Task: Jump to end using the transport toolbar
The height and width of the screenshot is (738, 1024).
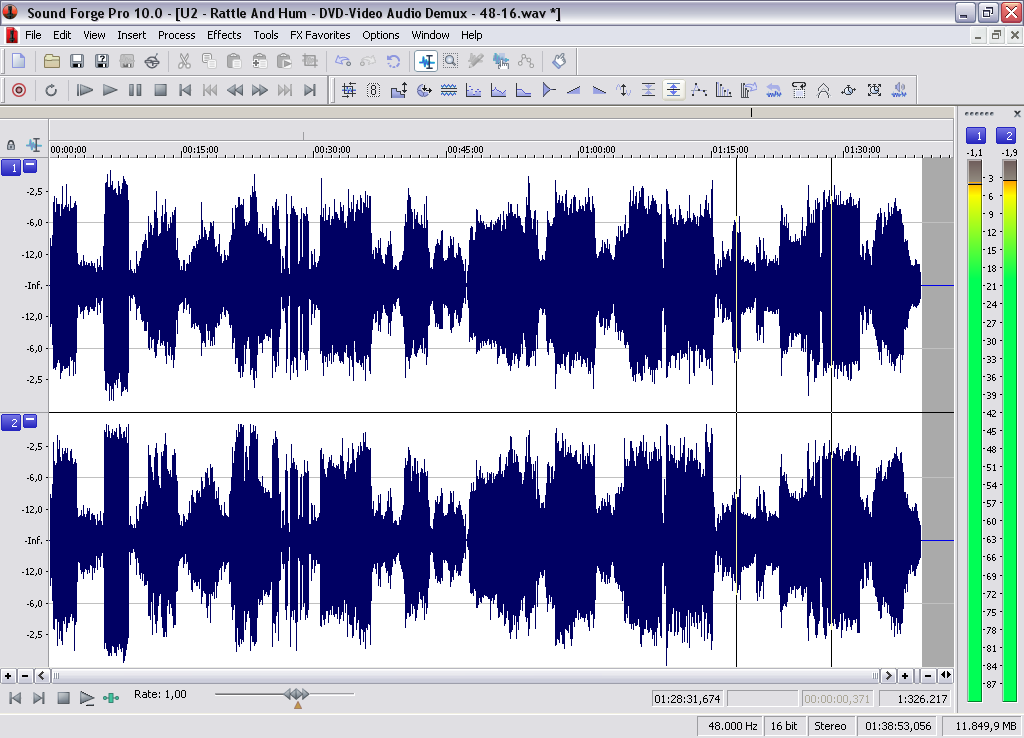Action: pos(310,90)
